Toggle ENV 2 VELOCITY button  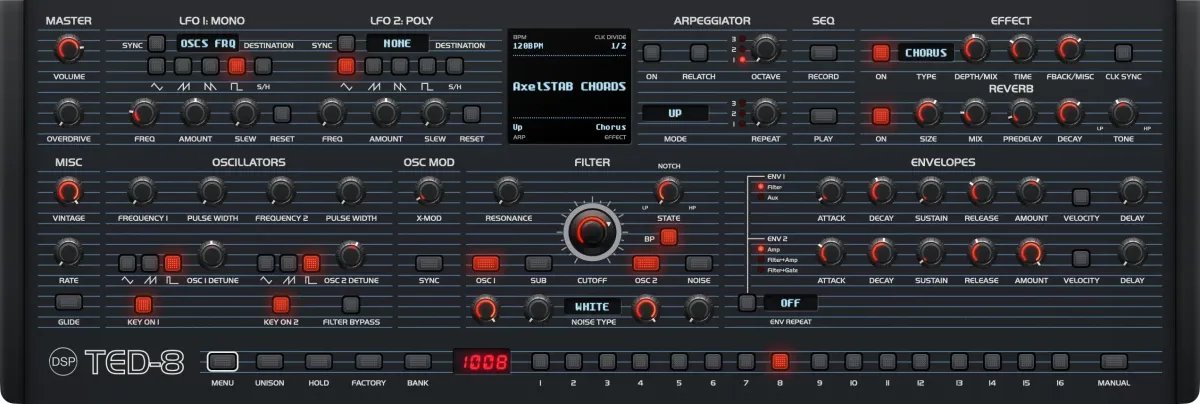[1081, 258]
